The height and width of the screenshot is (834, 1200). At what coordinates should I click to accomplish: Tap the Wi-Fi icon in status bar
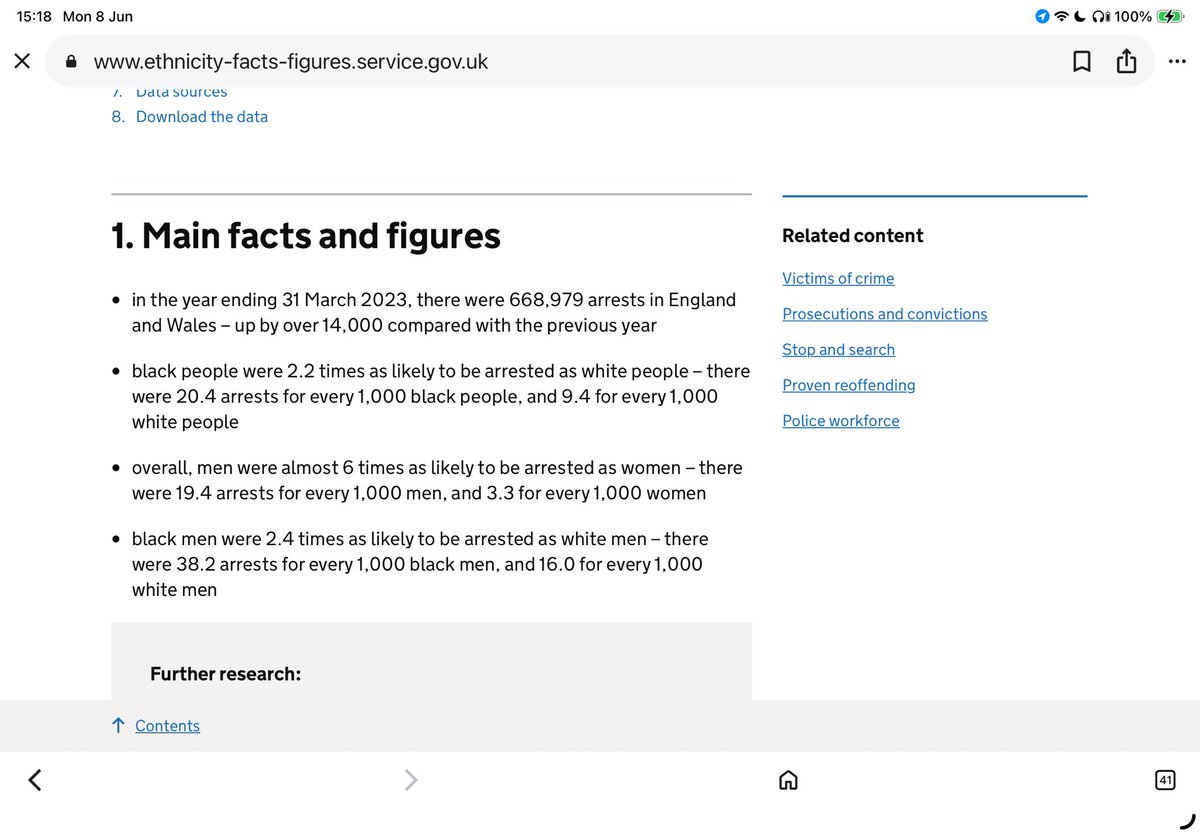1061,16
